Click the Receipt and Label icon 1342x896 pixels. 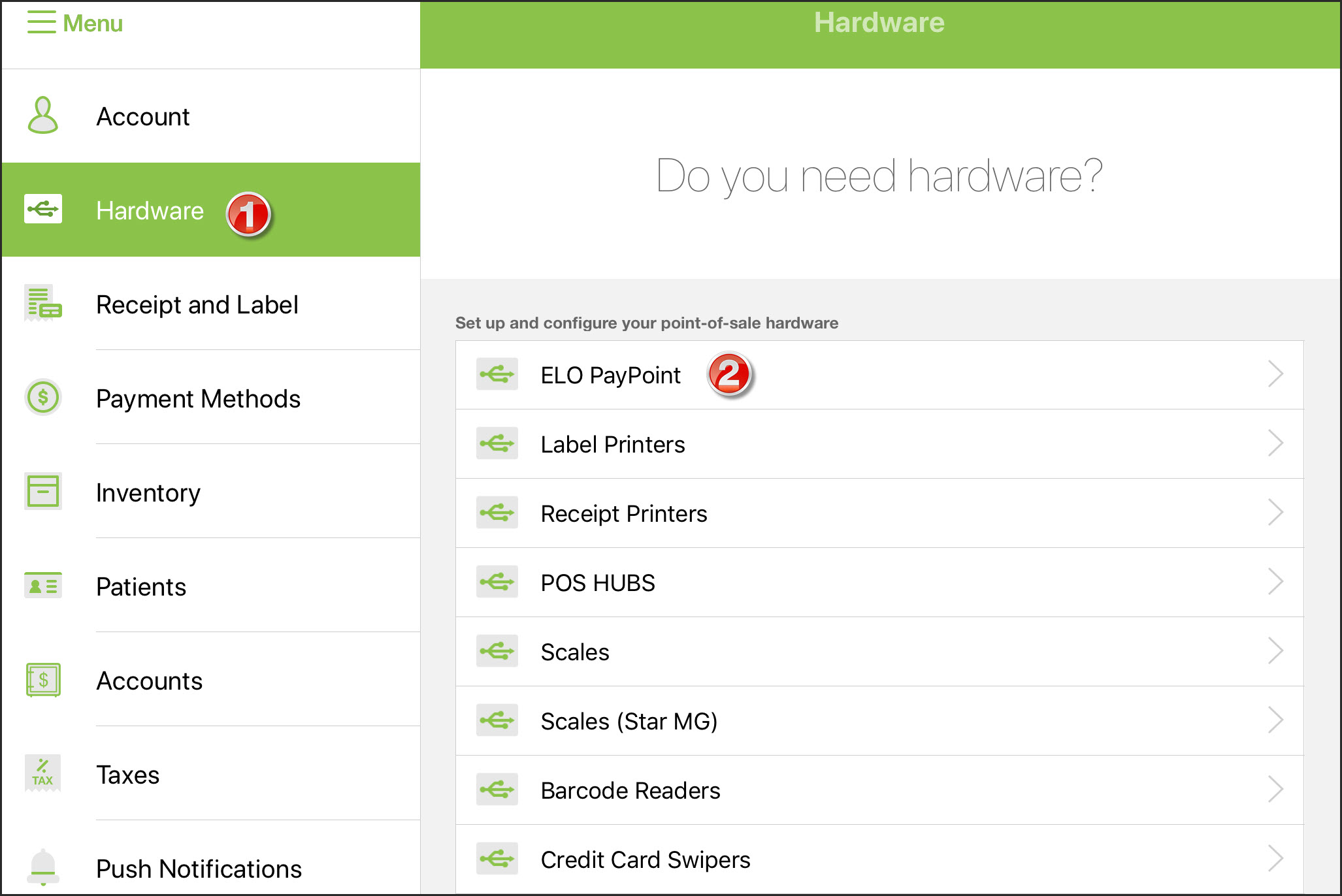(43, 304)
